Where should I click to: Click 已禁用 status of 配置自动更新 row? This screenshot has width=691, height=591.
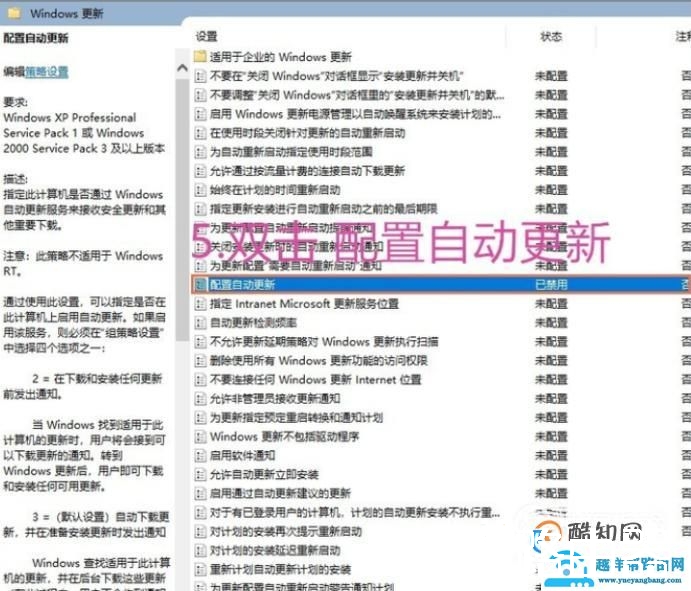click(x=551, y=285)
